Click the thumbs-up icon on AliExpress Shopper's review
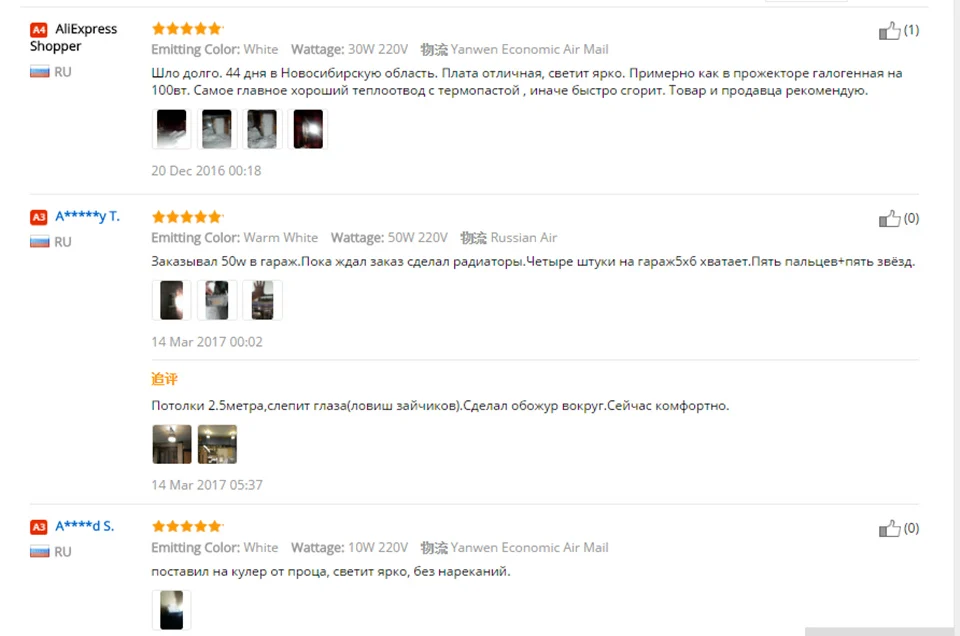Viewport: 960px width, 636px height. [x=890, y=31]
